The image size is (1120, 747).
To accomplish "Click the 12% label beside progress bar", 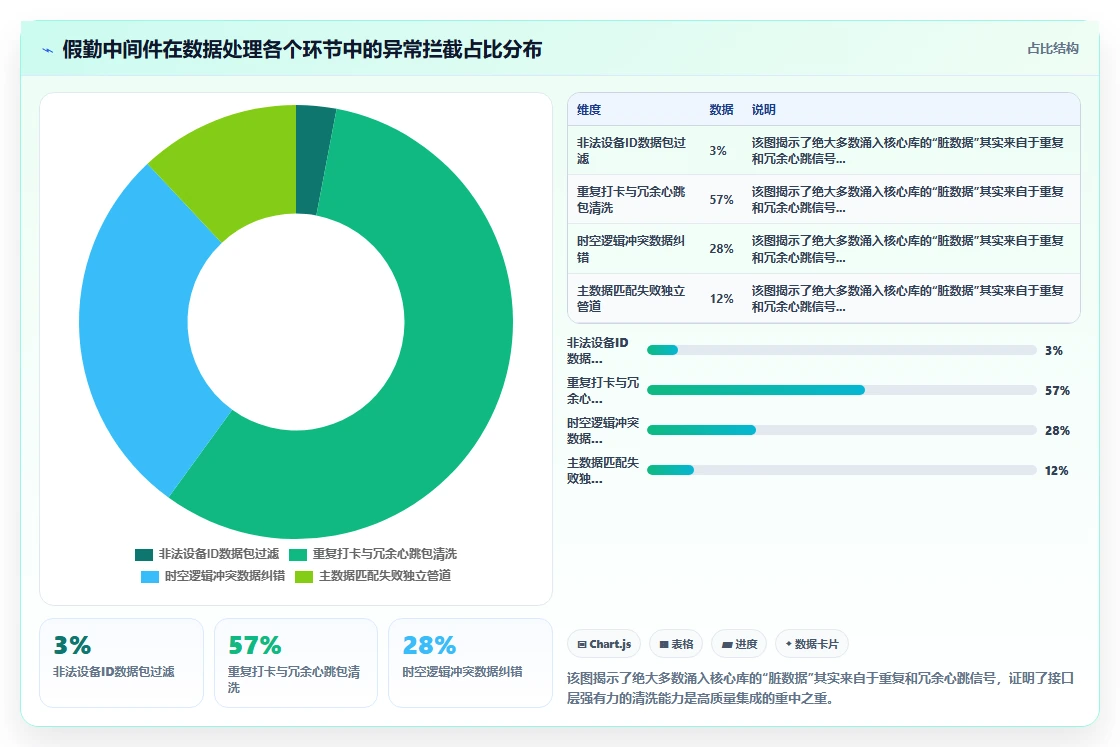I will coord(1056,471).
